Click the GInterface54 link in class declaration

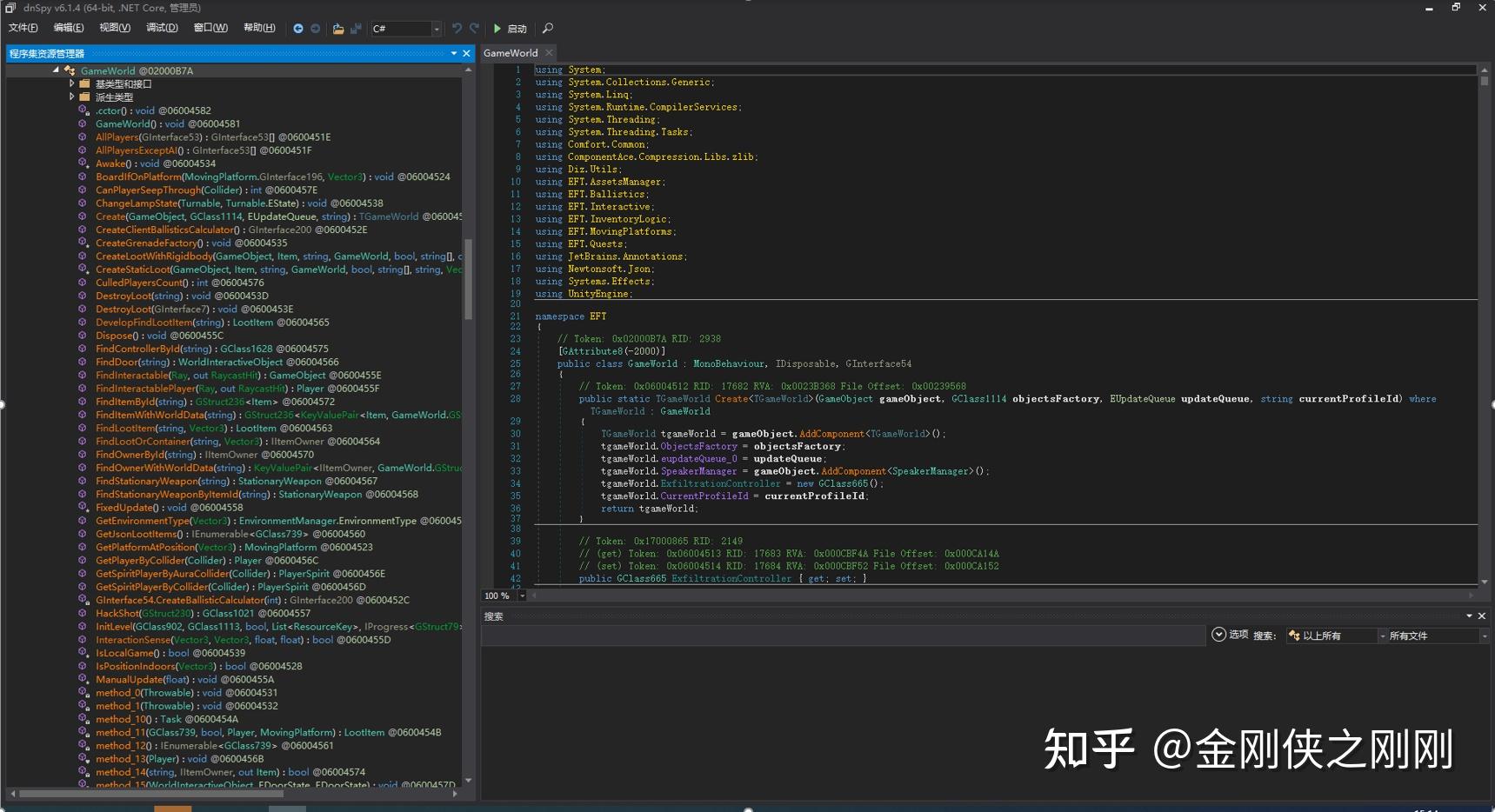878,364
